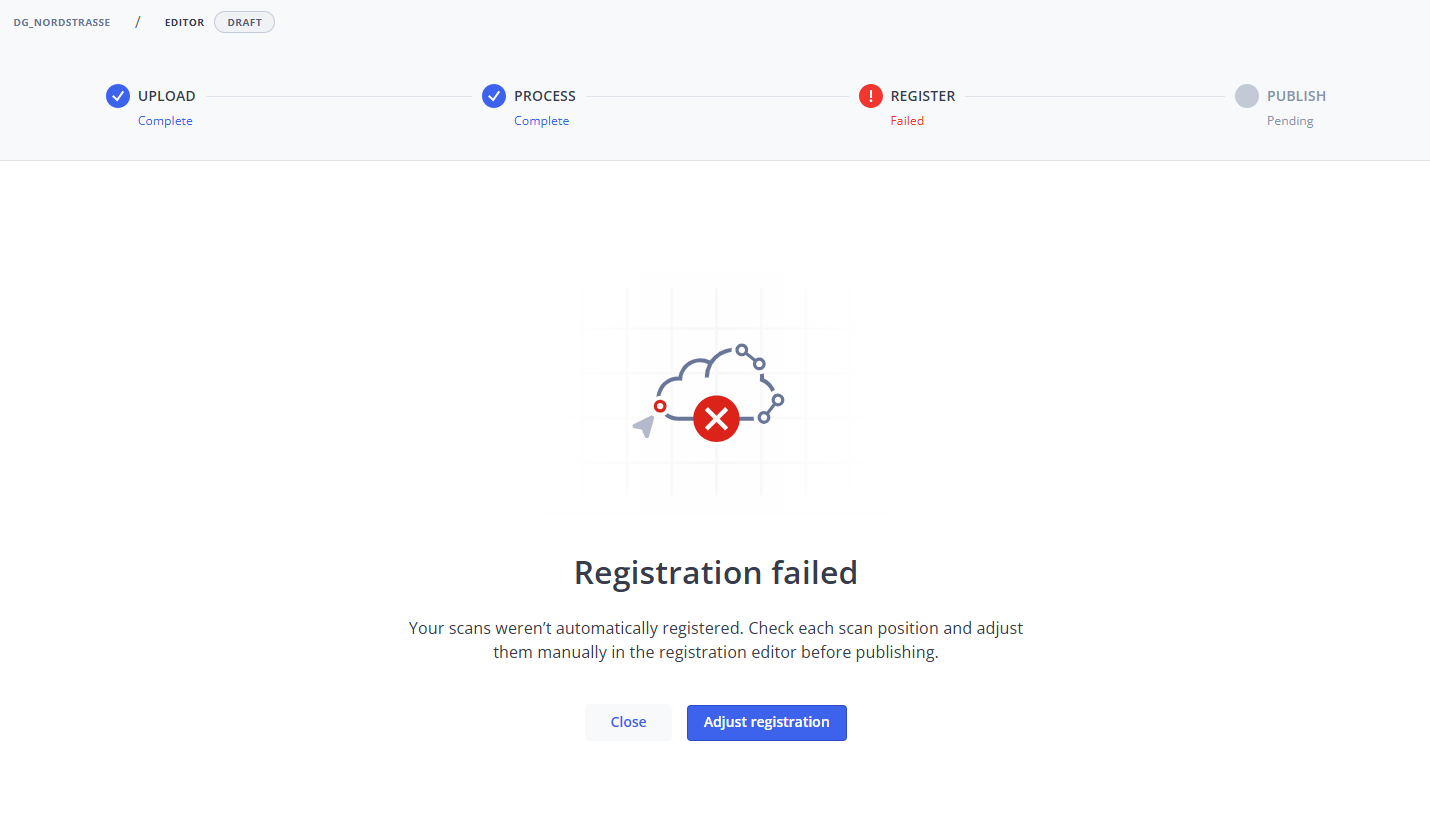The height and width of the screenshot is (815, 1430).
Task: Click the Registration failed heading
Action: point(716,573)
